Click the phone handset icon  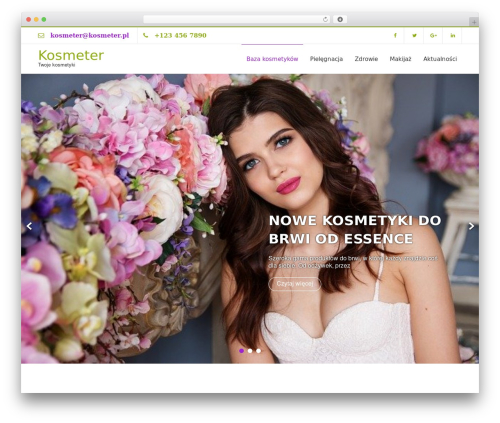coord(146,35)
